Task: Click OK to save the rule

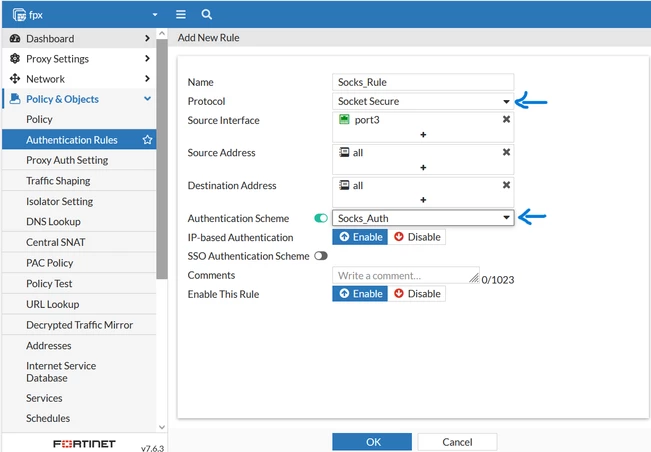Action: [372, 442]
